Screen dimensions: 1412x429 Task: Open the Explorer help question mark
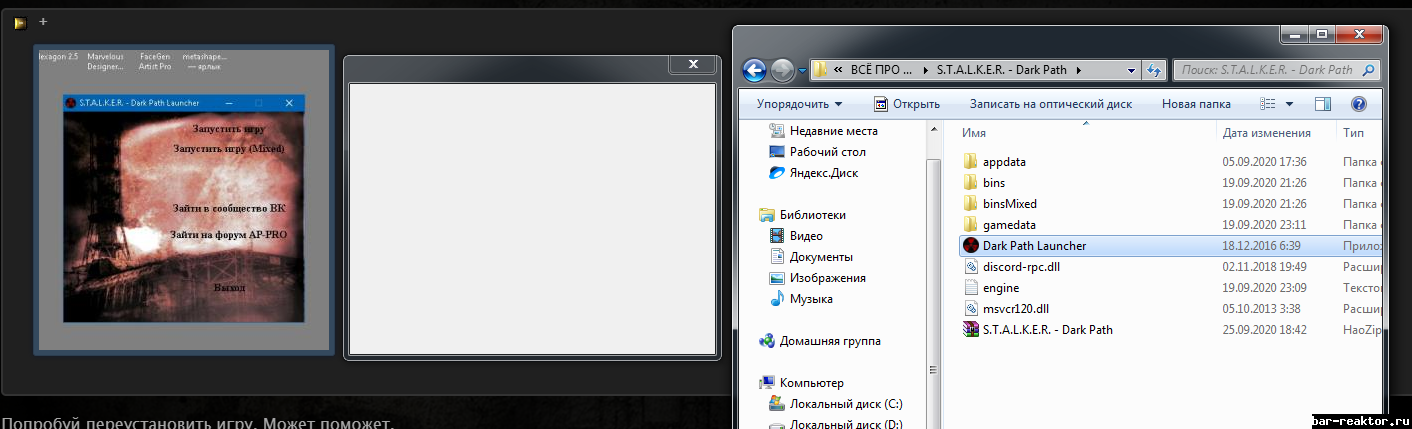click(x=1358, y=104)
